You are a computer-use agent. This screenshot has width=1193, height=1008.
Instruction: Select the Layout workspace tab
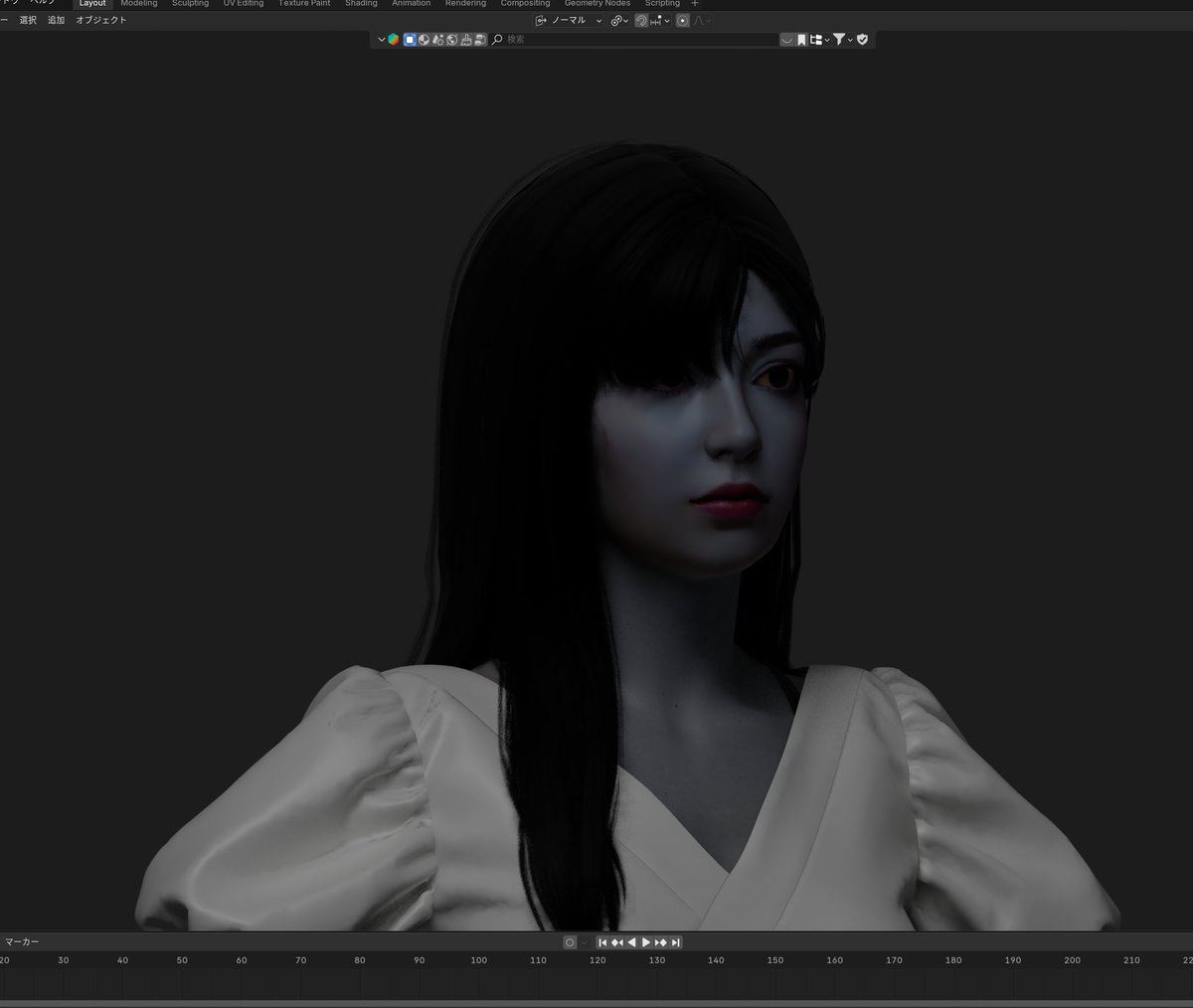(x=92, y=4)
